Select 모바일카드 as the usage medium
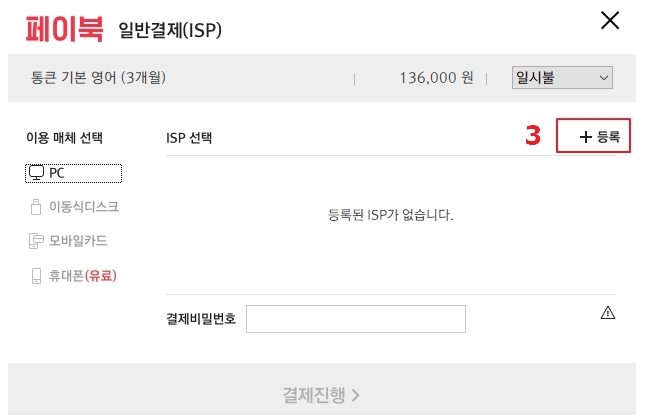 [x=68, y=241]
